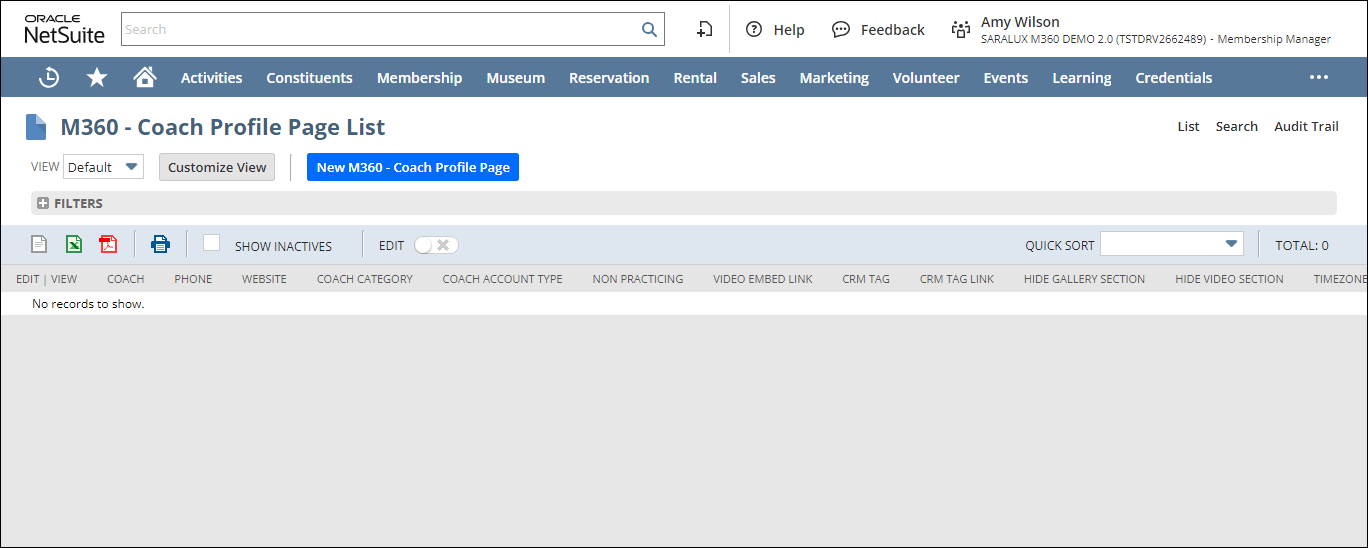
Task: Open the Recent Records clock icon
Action: 48,77
